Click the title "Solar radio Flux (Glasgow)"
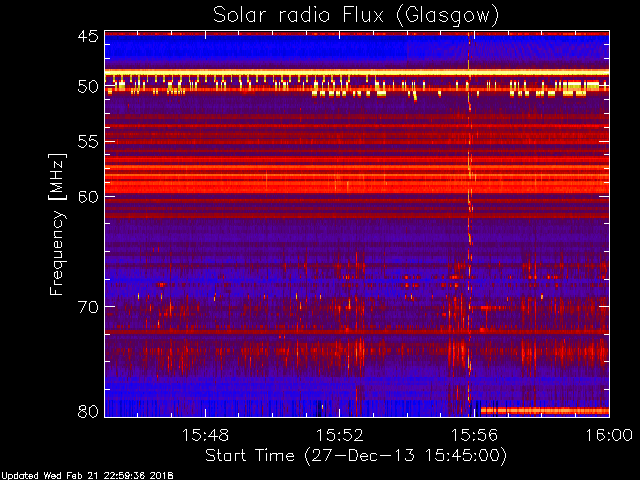The image size is (640, 480). pos(356,16)
